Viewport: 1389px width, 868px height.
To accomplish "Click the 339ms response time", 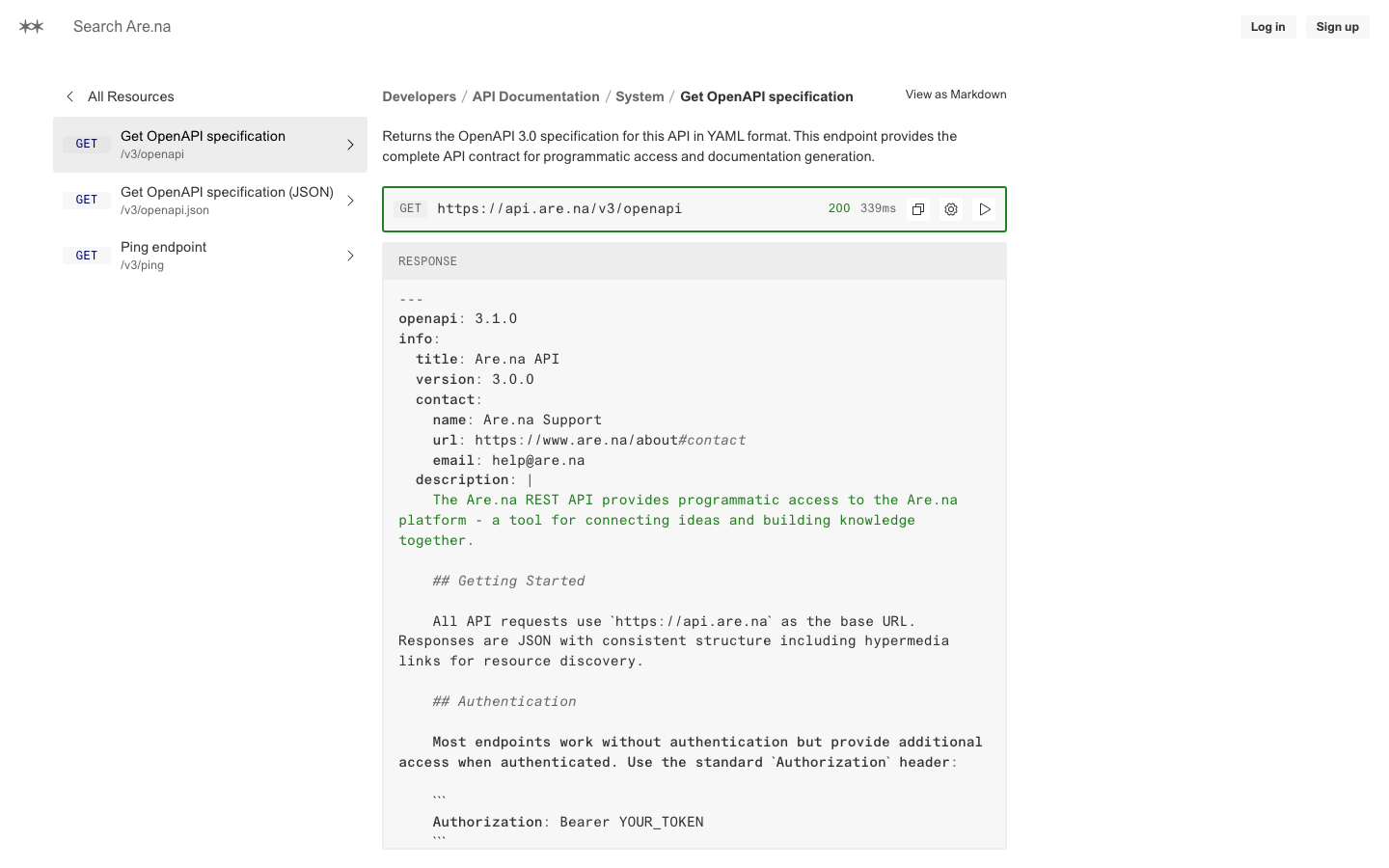I will click(x=878, y=208).
